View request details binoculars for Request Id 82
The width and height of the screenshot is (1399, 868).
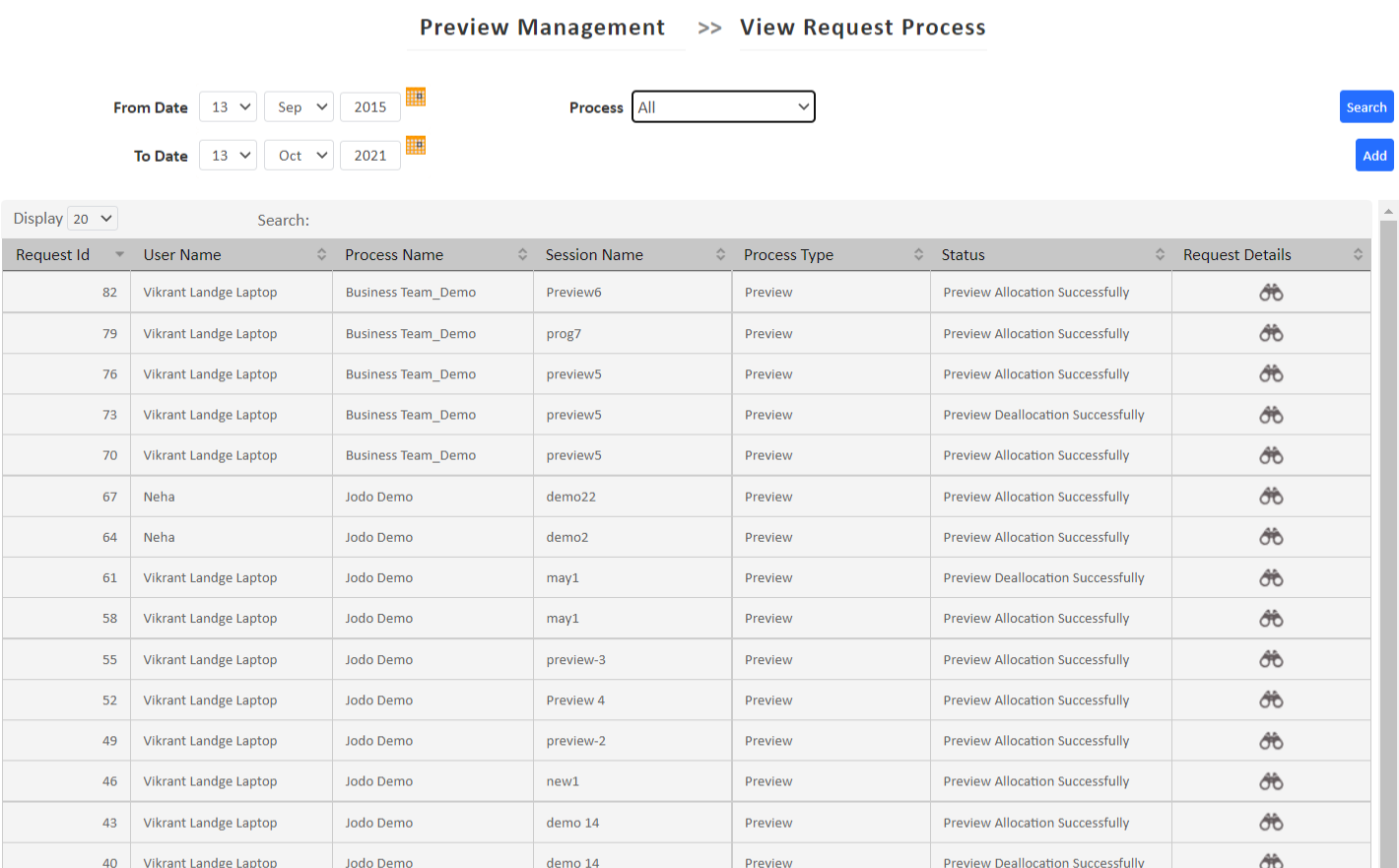1270,292
